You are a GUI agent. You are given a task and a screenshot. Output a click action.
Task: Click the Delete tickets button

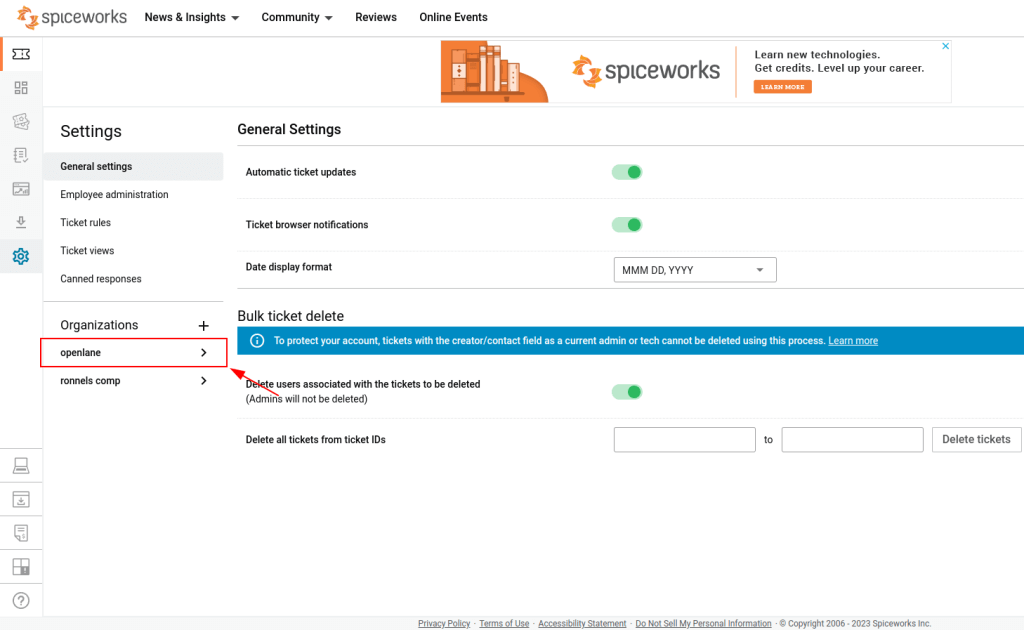[976, 439]
